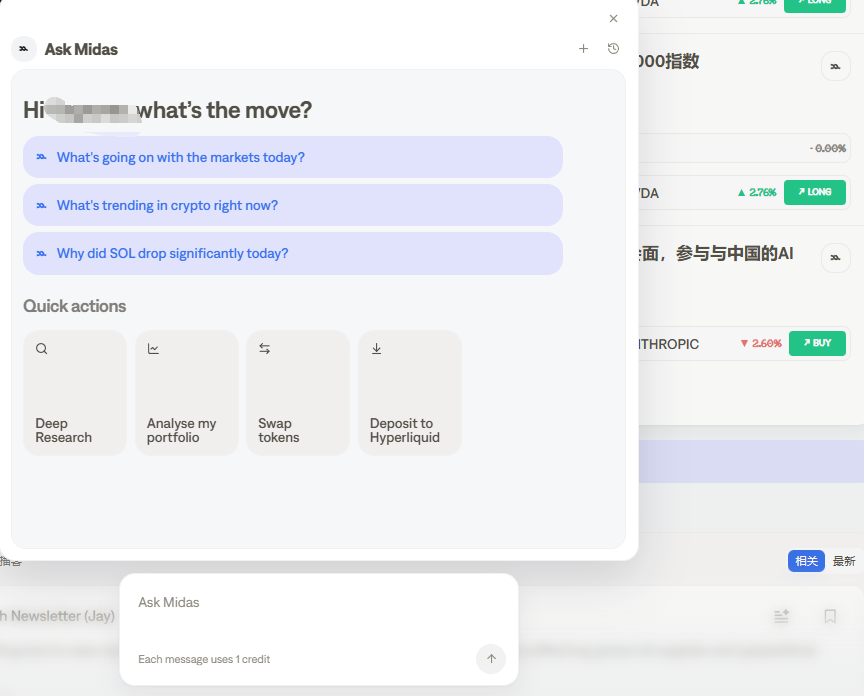Click the 'Quick actions' heading
The image size is (864, 696).
[x=74, y=306]
